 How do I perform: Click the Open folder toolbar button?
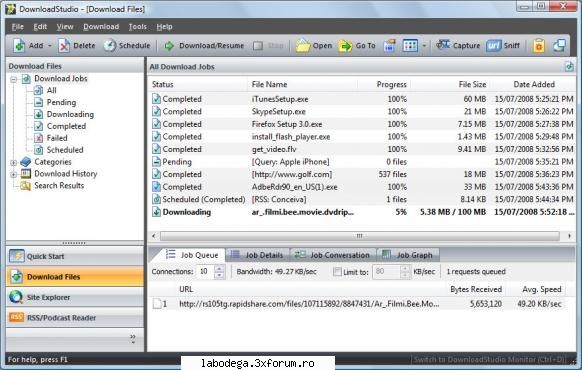pos(314,46)
